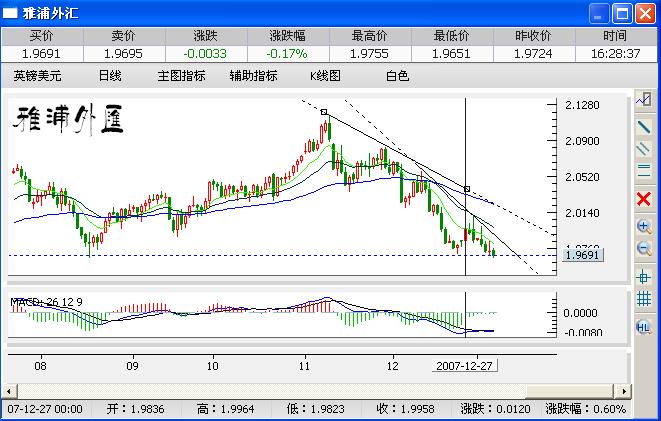Select the parallel channel lines tool
This screenshot has width=661, height=421.
tap(644, 149)
